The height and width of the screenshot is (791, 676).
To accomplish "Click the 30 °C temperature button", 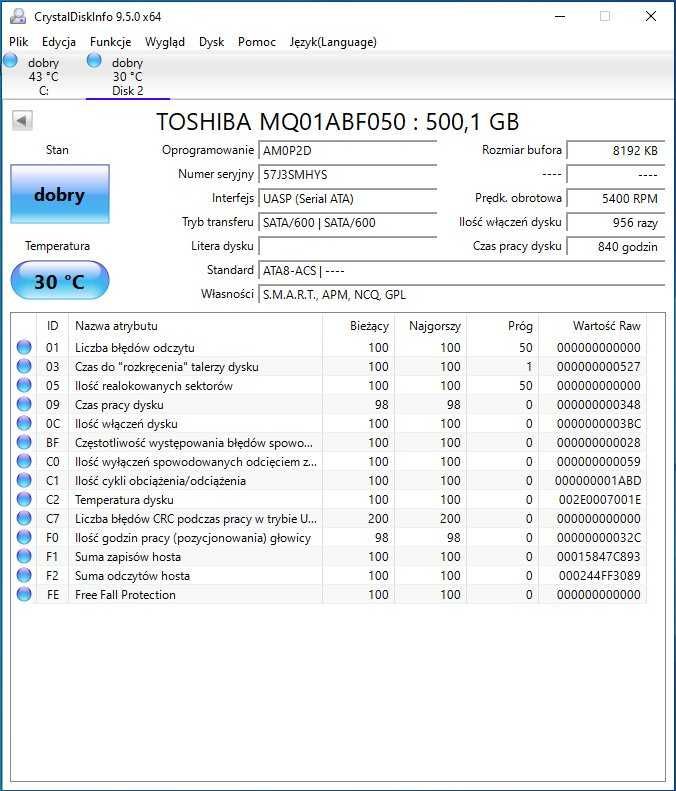I will pos(60,280).
